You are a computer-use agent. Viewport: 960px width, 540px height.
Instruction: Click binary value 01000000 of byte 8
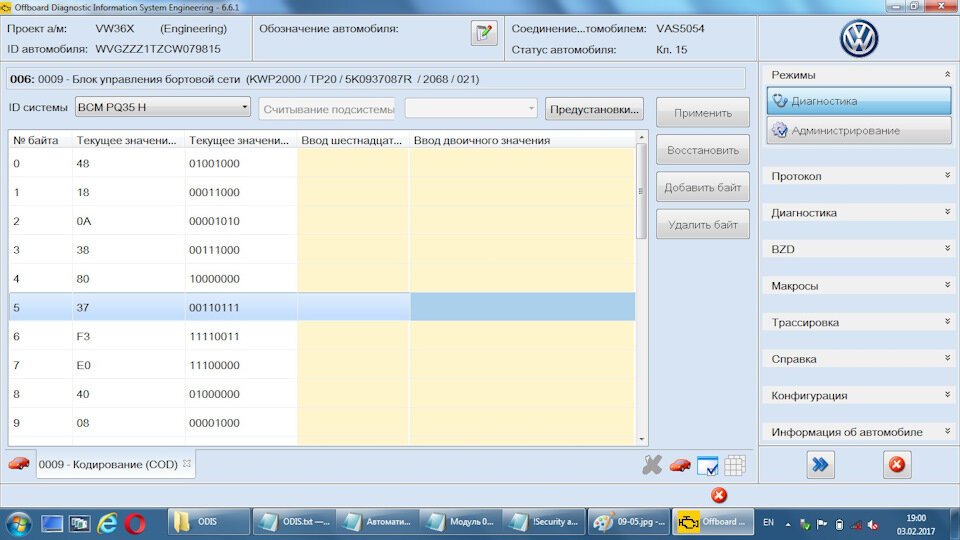214,394
